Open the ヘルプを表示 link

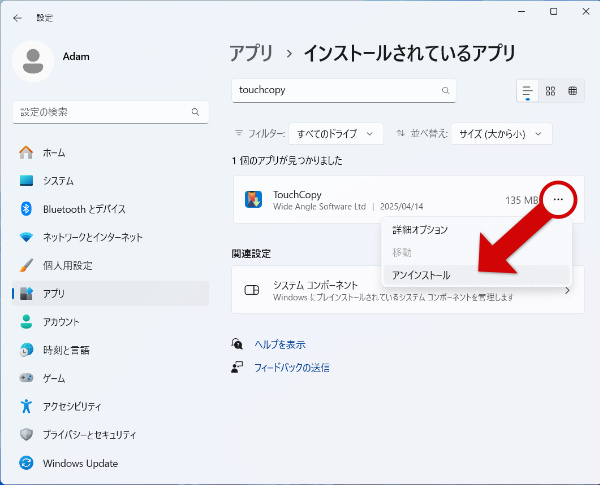pyautogui.click(x=280, y=345)
